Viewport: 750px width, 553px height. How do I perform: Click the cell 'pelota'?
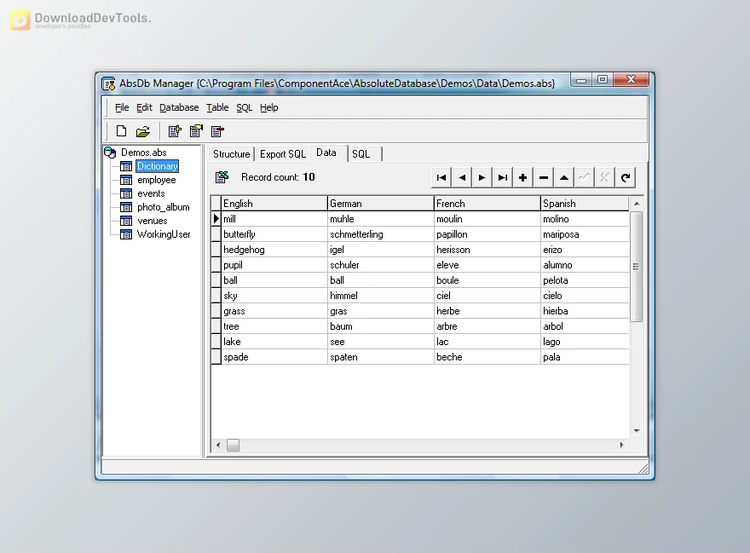pos(585,280)
